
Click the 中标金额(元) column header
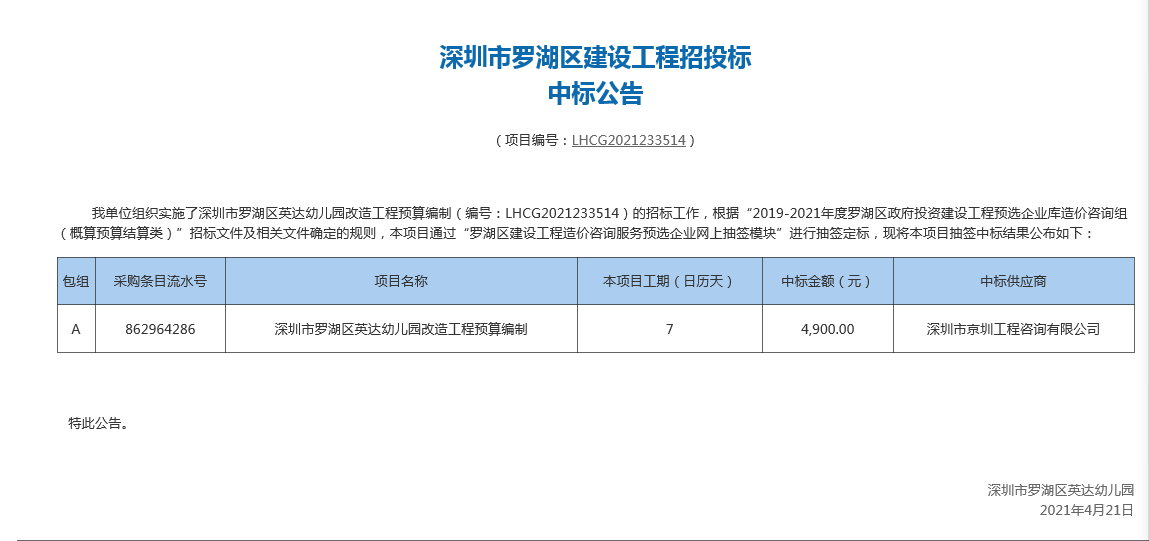point(827,281)
